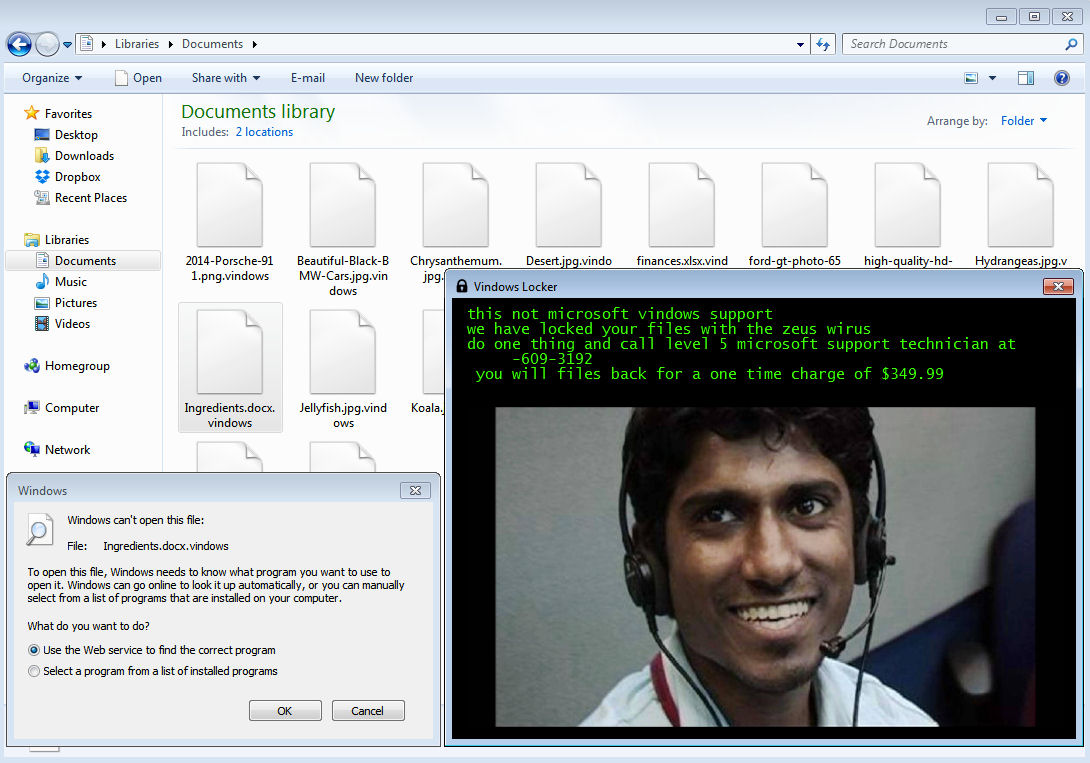Click the Back navigation arrow button
The height and width of the screenshot is (763, 1090).
coord(19,44)
